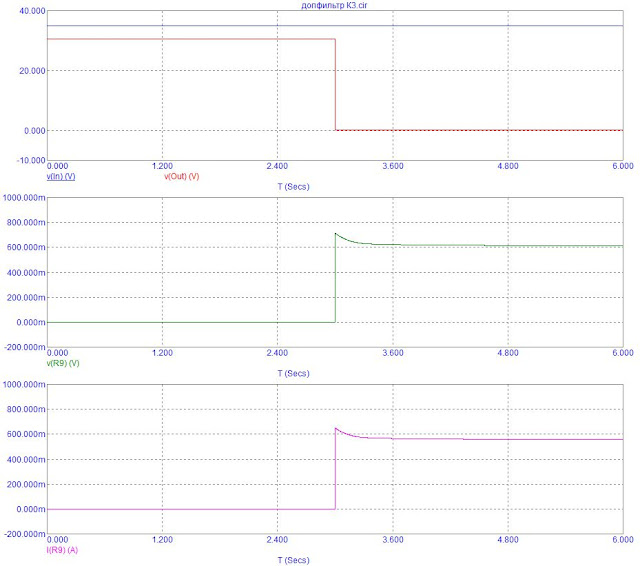Select the v(Out) (V) legend label
The width and height of the screenshot is (640, 566).
pyautogui.click(x=182, y=176)
